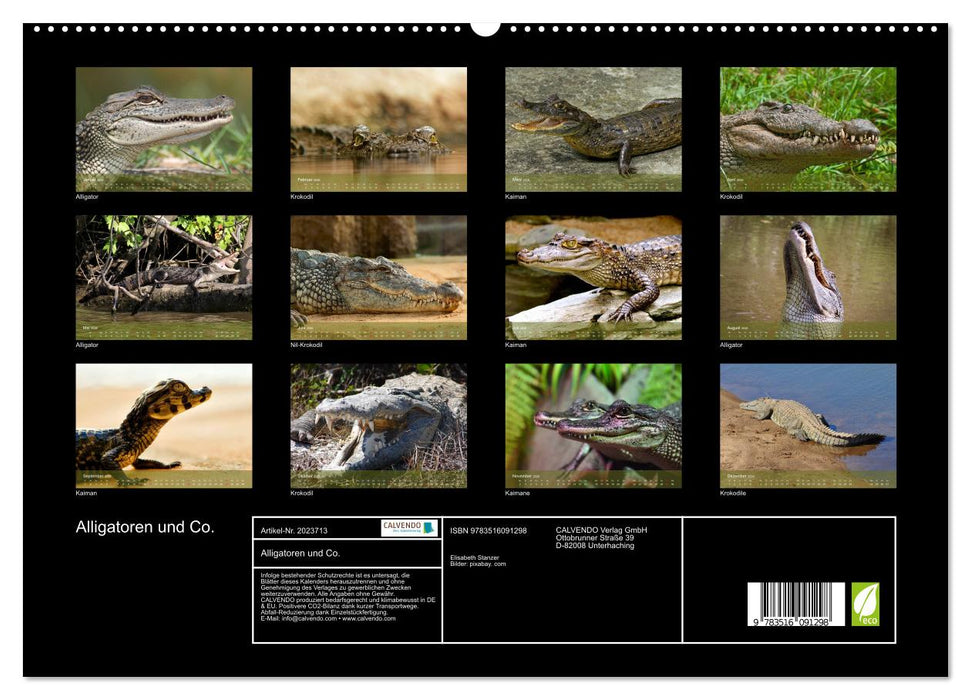The width and height of the screenshot is (971, 700).
Task: Click the ISBN 9783516091298 text
Action: (488, 530)
